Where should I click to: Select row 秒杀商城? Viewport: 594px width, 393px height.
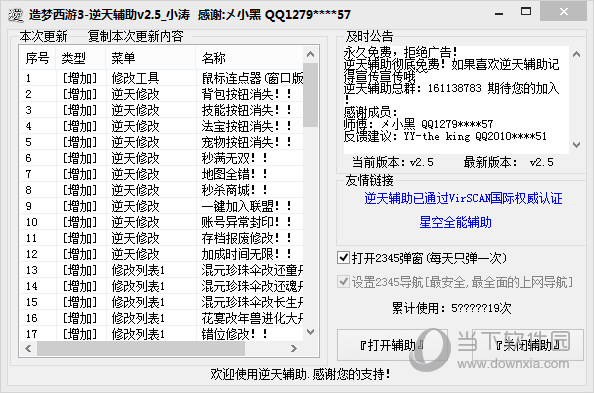click(x=161, y=190)
